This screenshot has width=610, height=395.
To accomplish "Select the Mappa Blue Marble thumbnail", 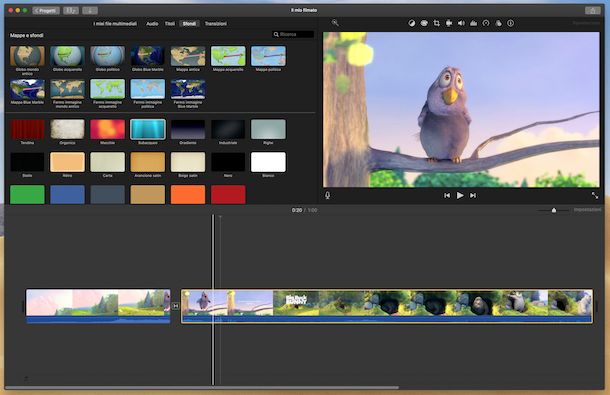I will click(27, 89).
